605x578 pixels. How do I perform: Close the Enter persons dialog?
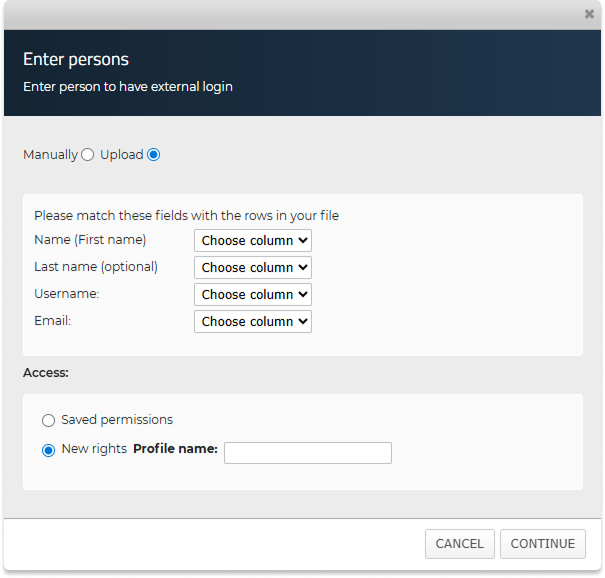click(589, 14)
